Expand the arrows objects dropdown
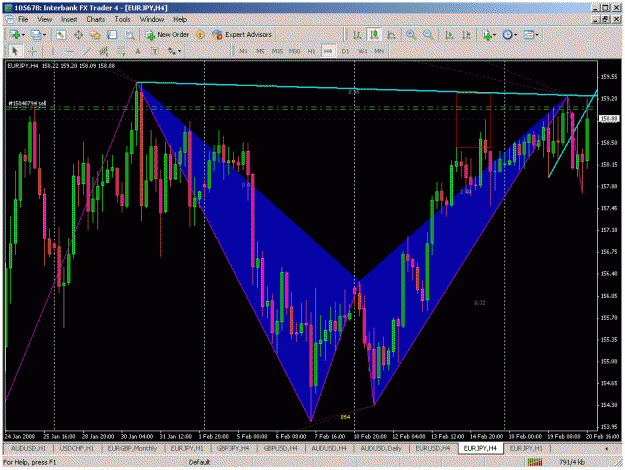 174,51
